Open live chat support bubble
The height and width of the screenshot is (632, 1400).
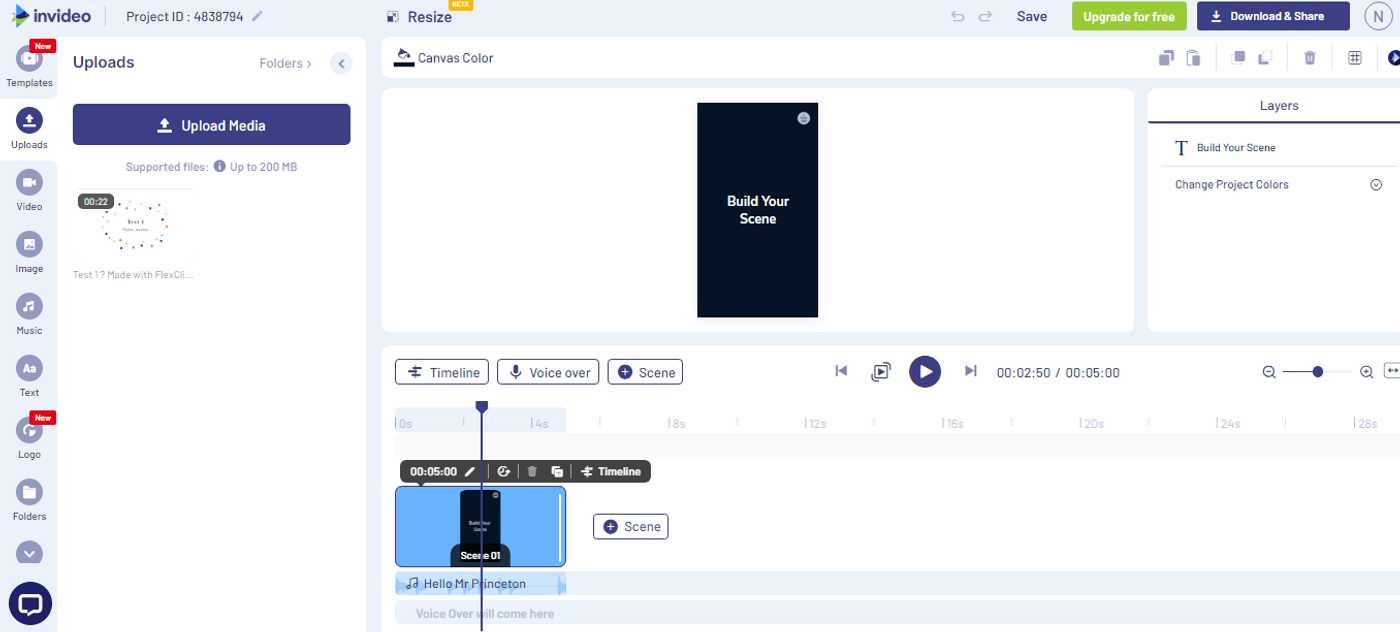30,603
